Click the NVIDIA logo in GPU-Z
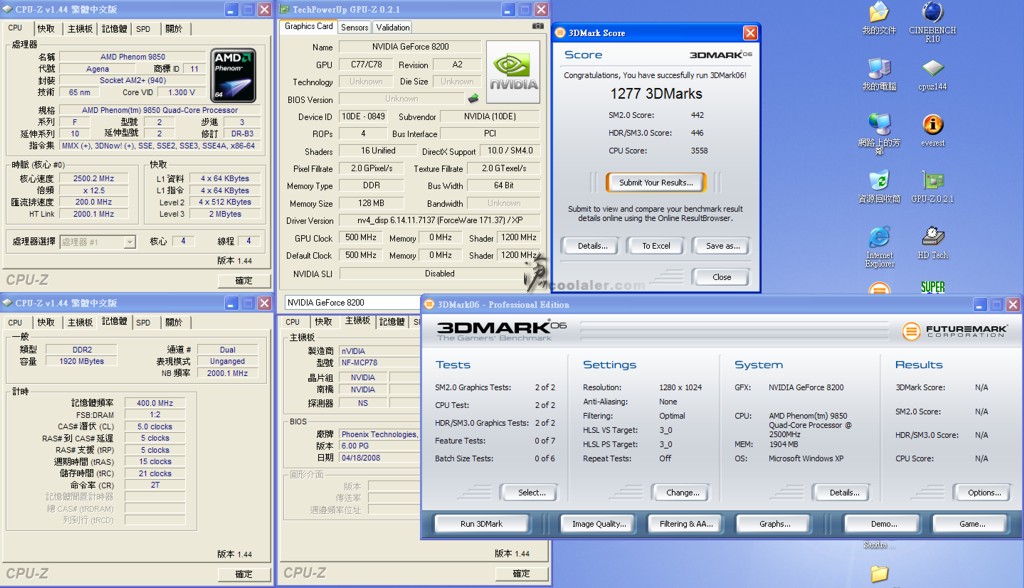Viewport: 1024px width, 588px height. point(513,72)
